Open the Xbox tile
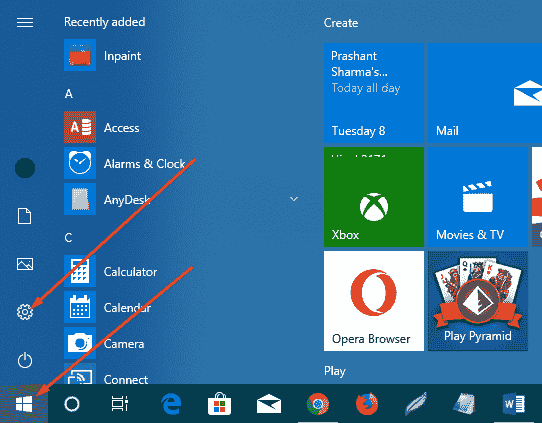542x423 pixels. (x=374, y=197)
